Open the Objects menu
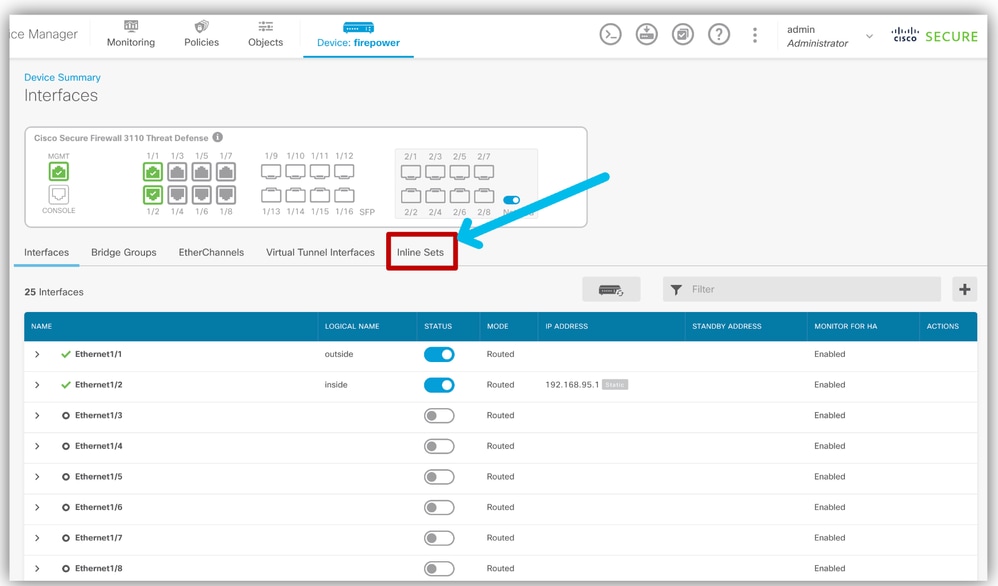The height and width of the screenshot is (586, 998). tap(265, 34)
